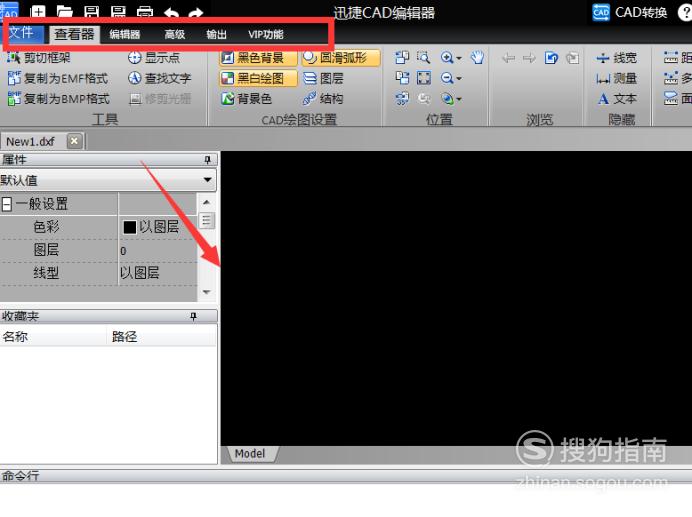Viewport: 692px width, 517px height.
Task: Open the zoom out dropdown arrow
Action: (x=459, y=79)
